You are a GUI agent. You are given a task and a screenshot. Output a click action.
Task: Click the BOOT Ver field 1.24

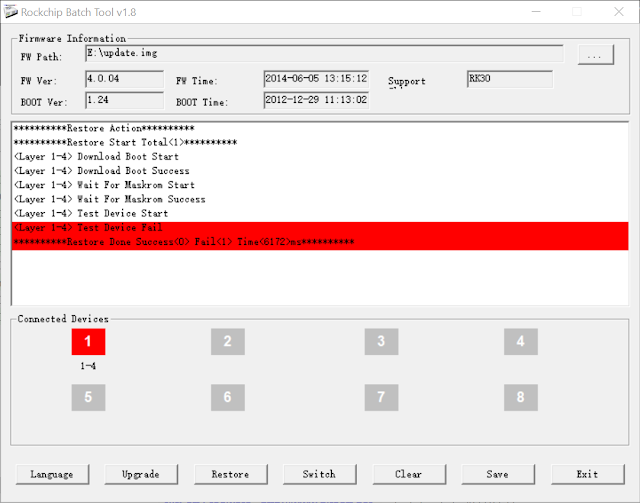click(x=124, y=100)
